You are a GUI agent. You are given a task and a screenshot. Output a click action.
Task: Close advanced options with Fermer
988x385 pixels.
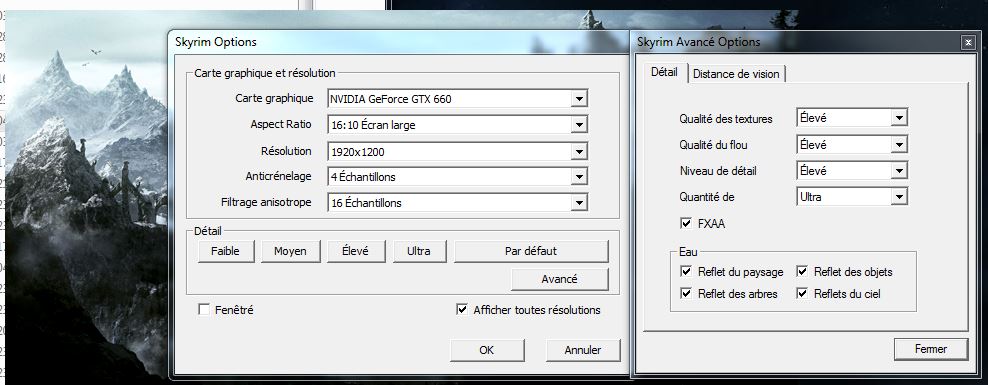click(931, 348)
